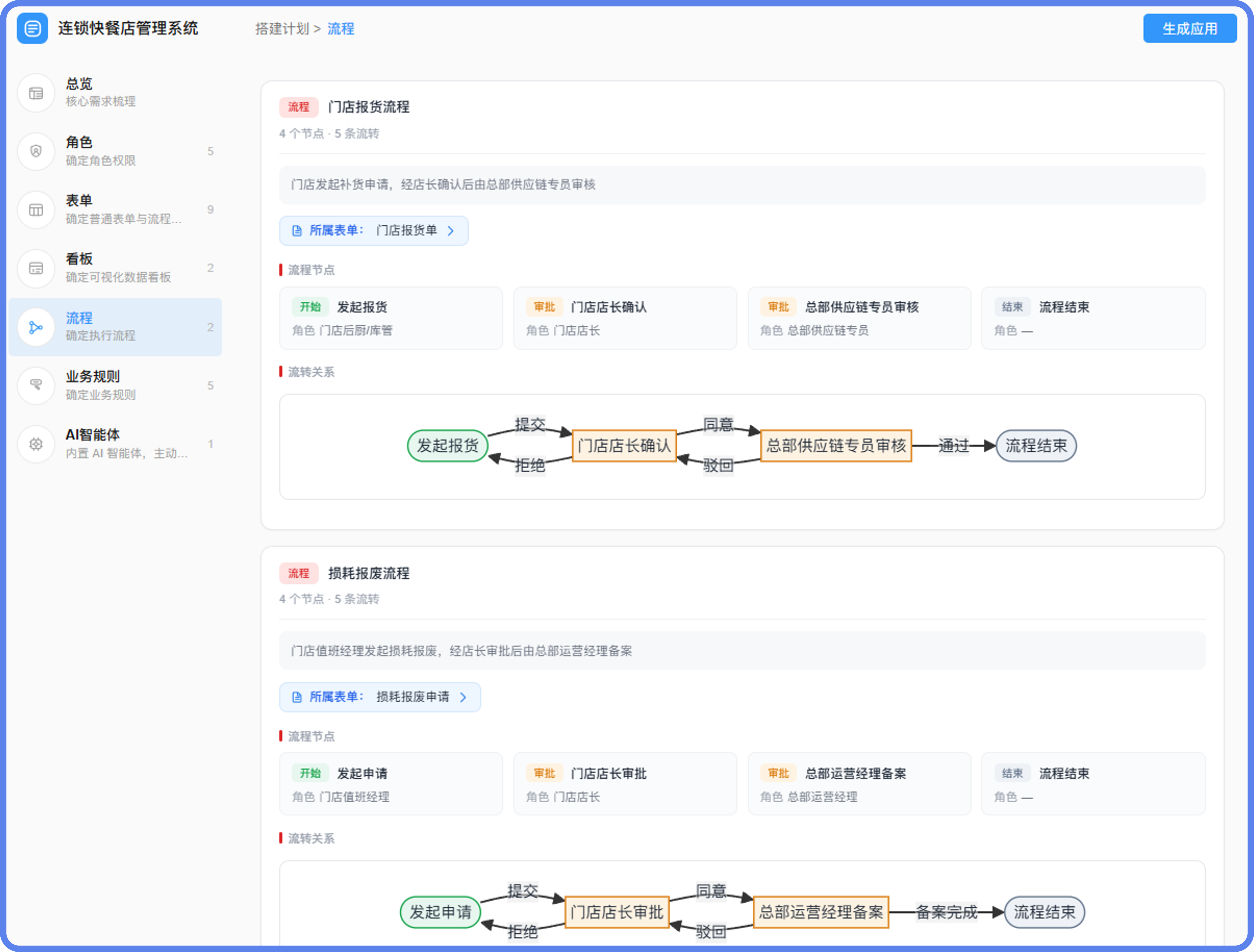Go to 总览 核心需求梳理 menu item
The image size is (1254, 952).
(x=115, y=93)
